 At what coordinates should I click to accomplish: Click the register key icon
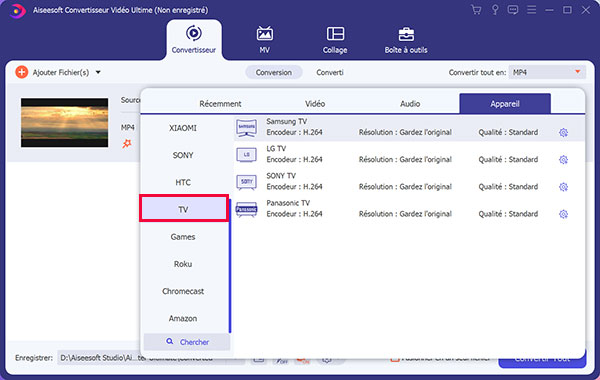(x=495, y=10)
